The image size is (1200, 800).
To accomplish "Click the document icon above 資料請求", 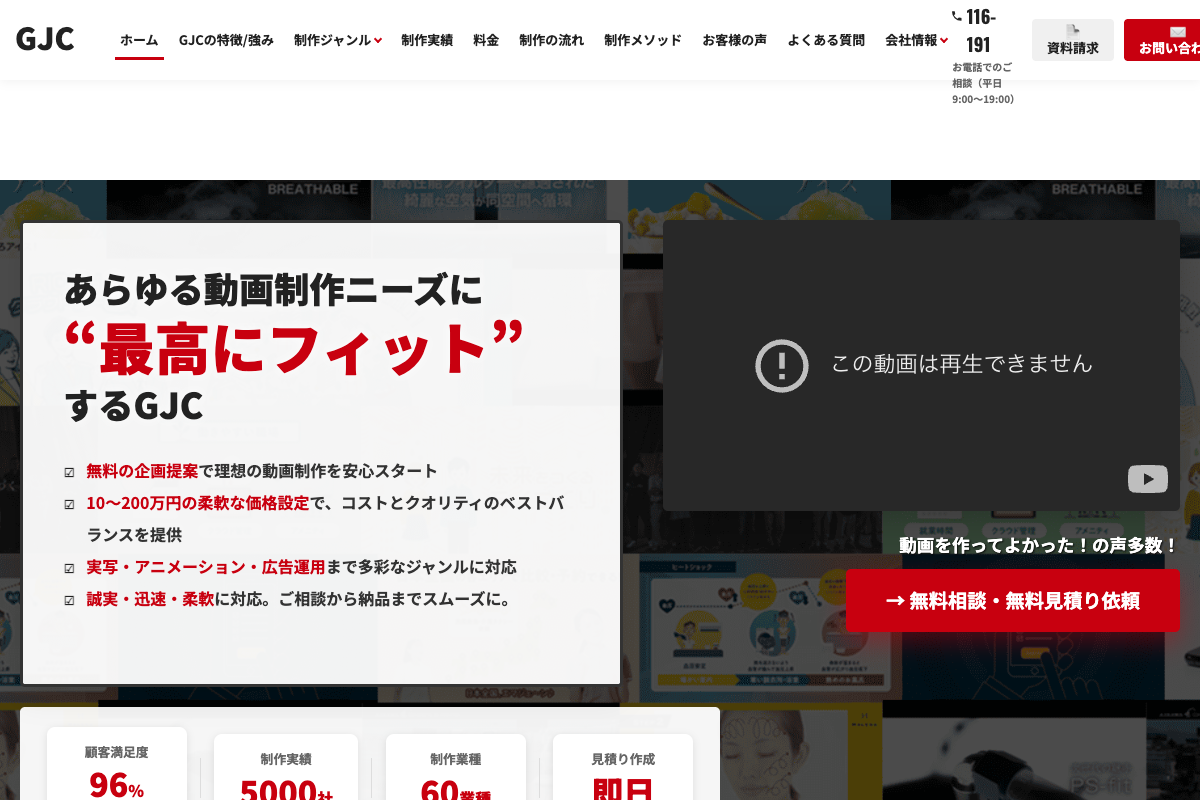I will click(1072, 31).
